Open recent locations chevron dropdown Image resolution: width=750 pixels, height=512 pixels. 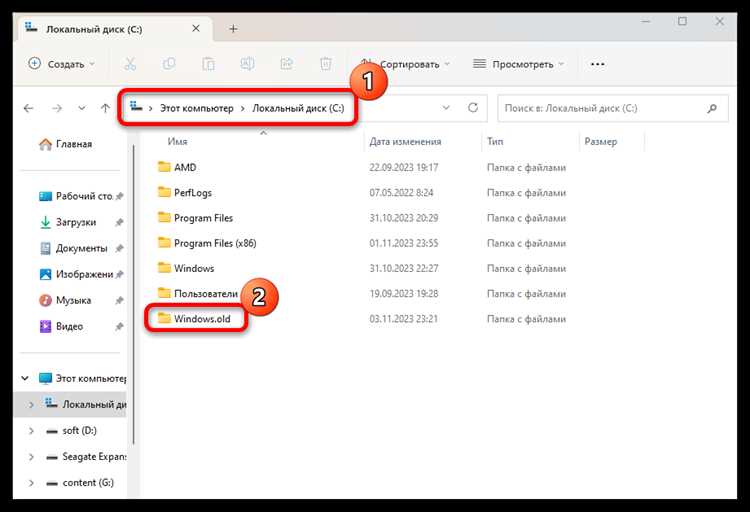click(x=82, y=108)
